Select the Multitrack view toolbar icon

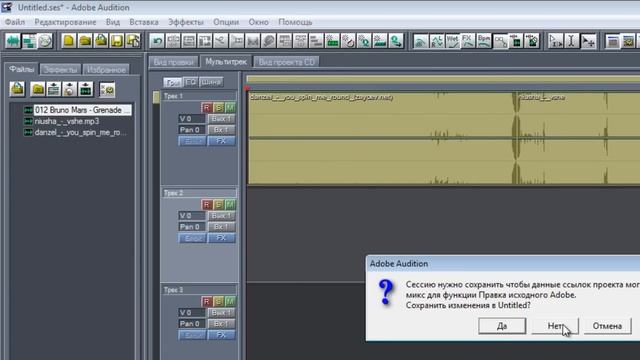point(29,41)
